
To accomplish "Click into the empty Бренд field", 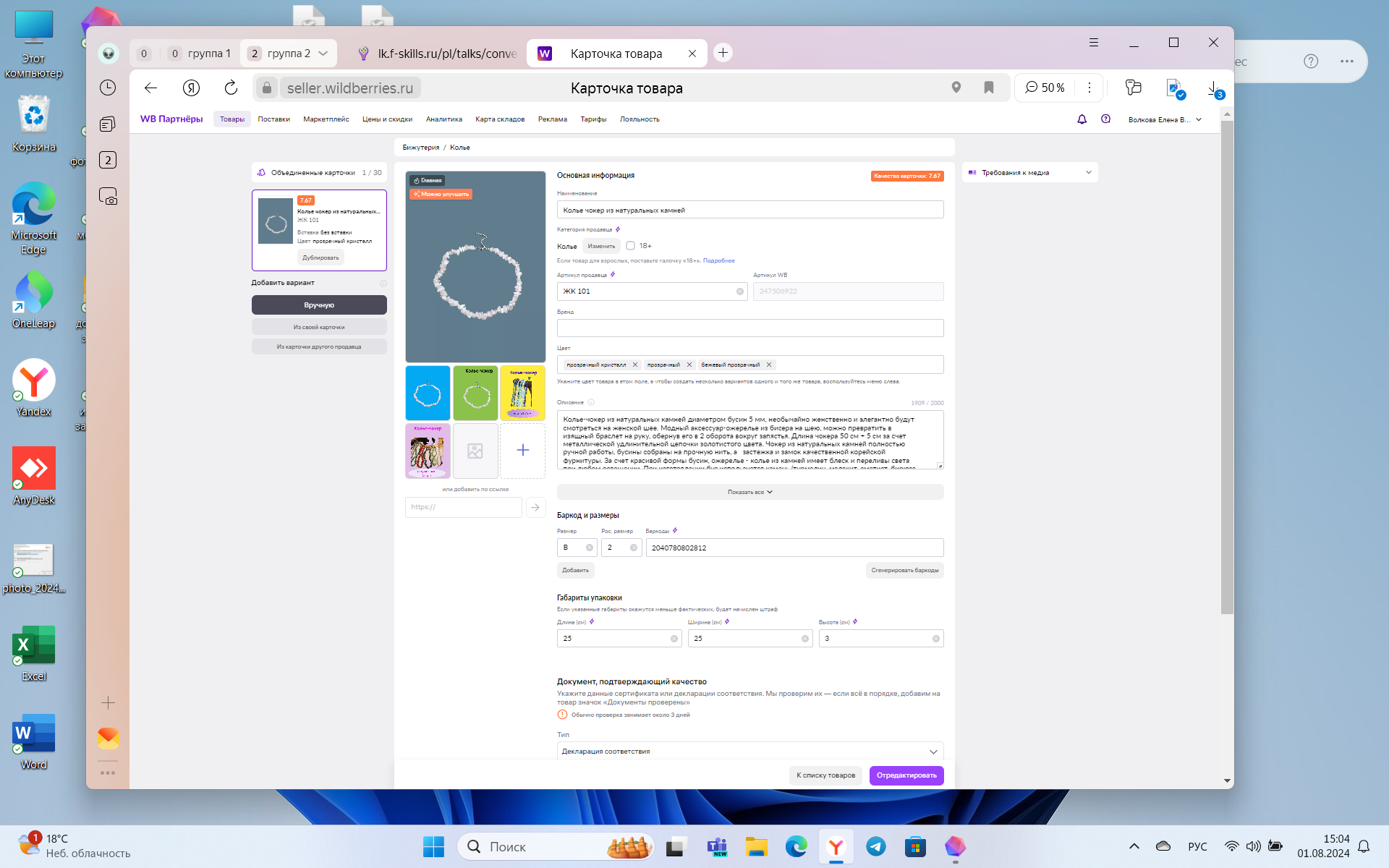I will tap(750, 328).
